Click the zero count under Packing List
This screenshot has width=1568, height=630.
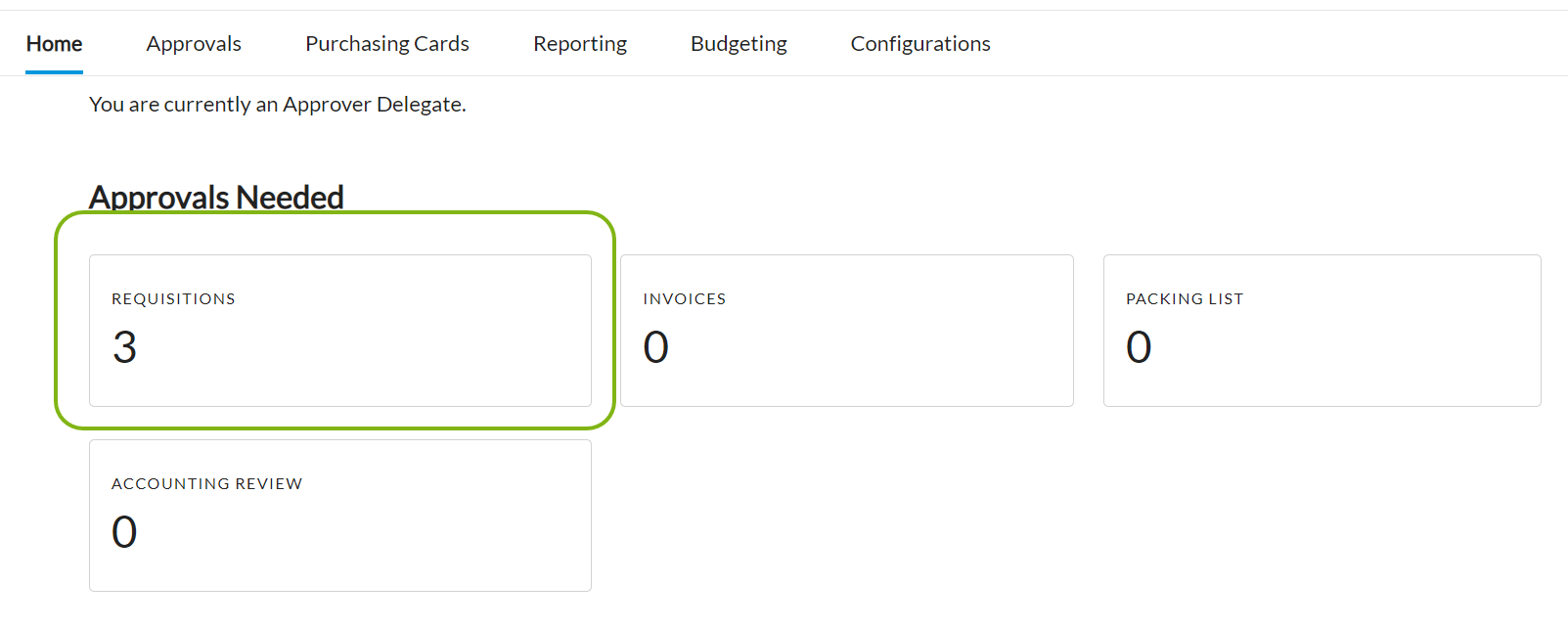1139,347
